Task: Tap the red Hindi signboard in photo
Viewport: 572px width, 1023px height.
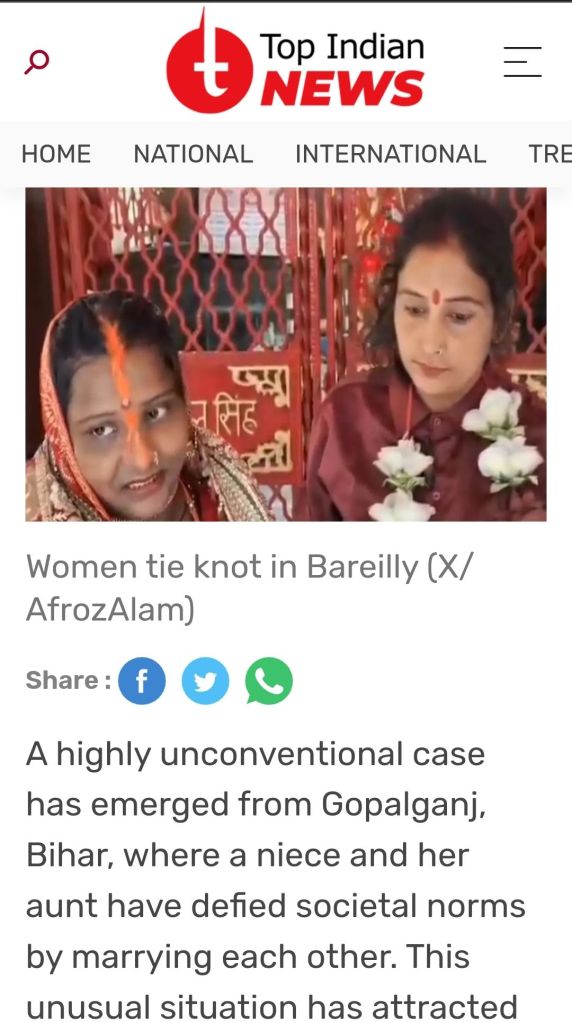Action: point(243,417)
